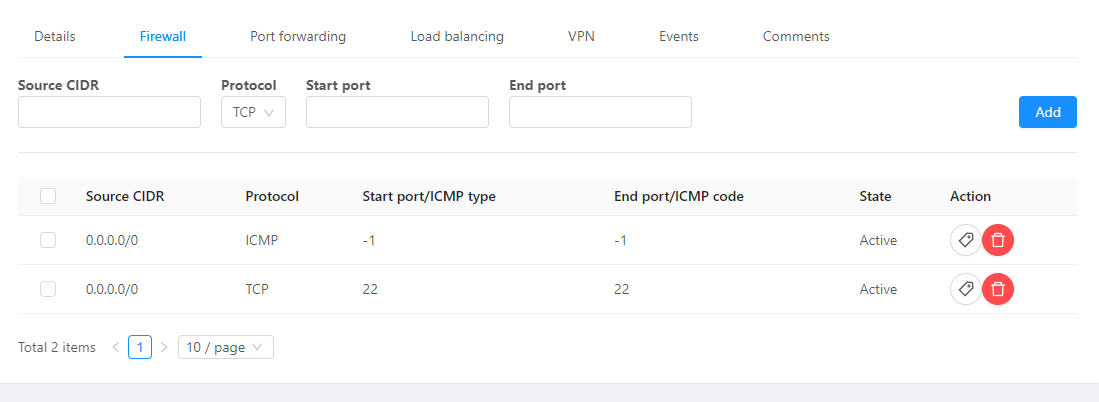Open the Events tab
This screenshot has height=402, width=1099.
(678, 36)
